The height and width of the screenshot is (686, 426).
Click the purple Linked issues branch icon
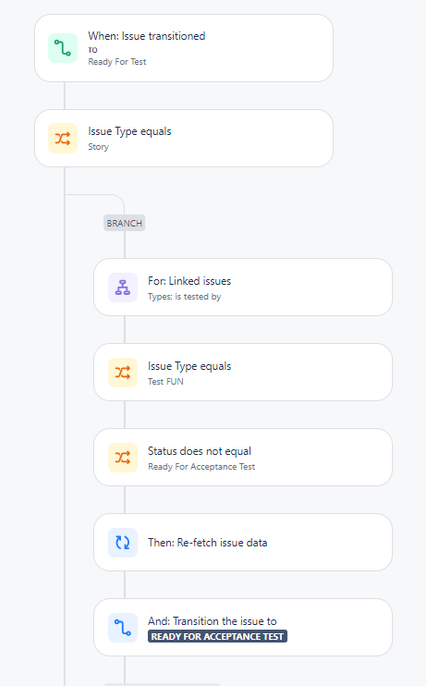pos(122,287)
